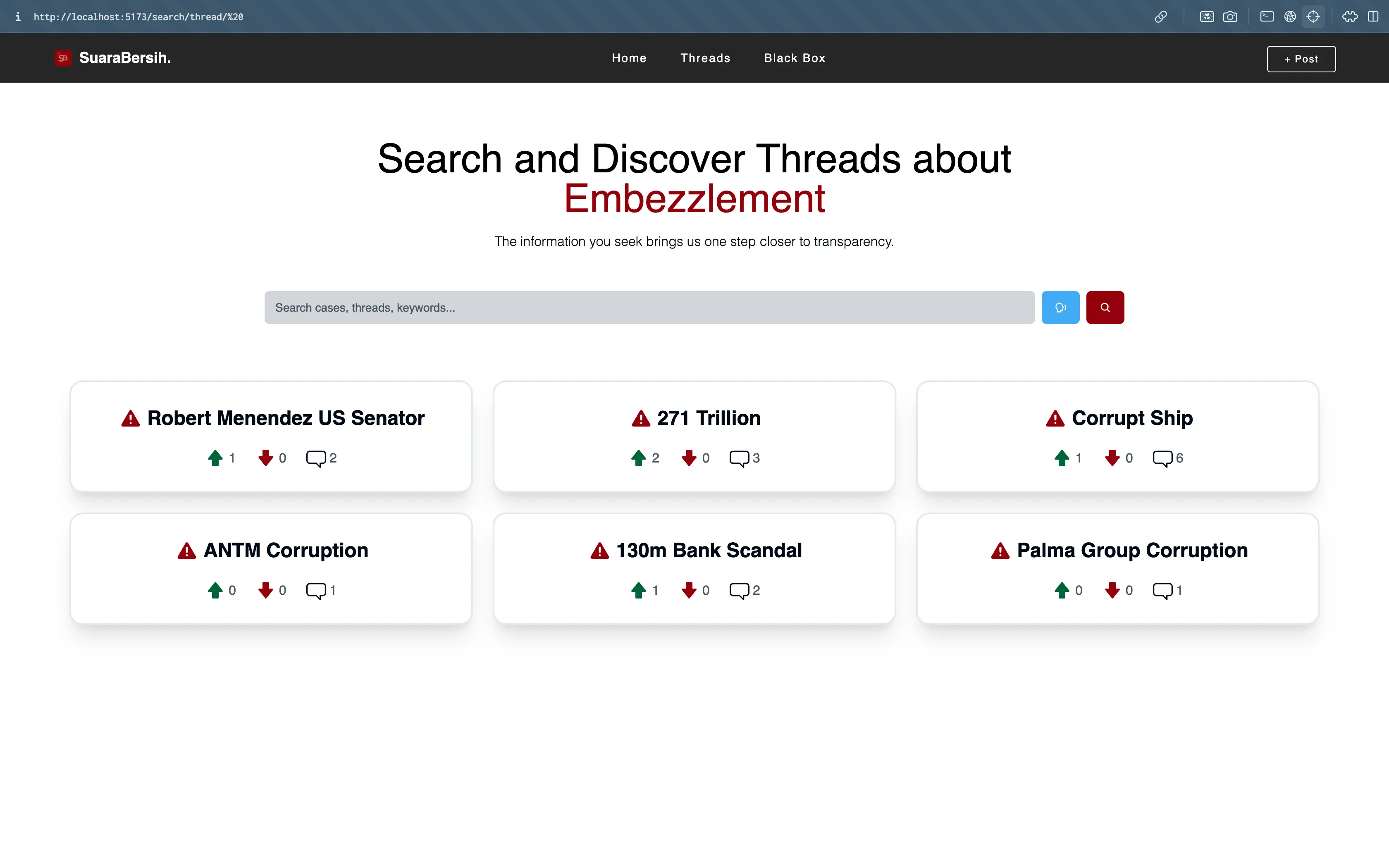Viewport: 1389px width, 868px height.
Task: Upvote the 271 Trillion thread
Action: pos(639,458)
